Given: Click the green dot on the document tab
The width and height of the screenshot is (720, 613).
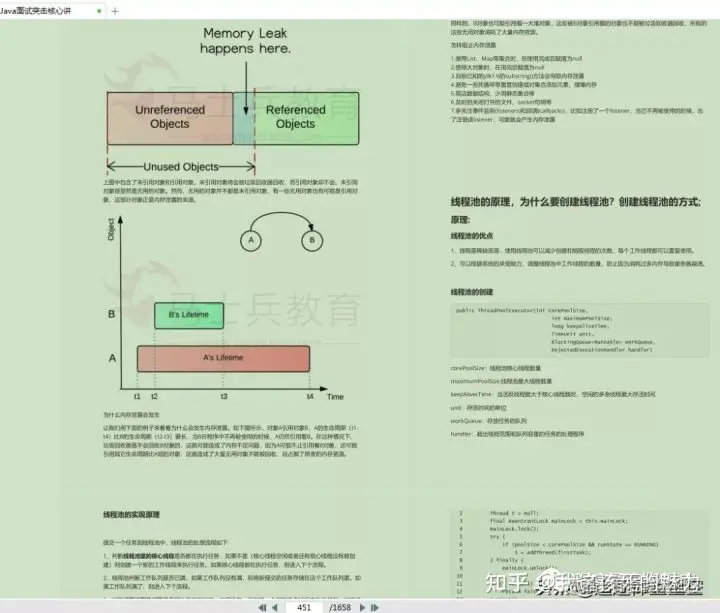Looking at the screenshot, I should point(99,11).
